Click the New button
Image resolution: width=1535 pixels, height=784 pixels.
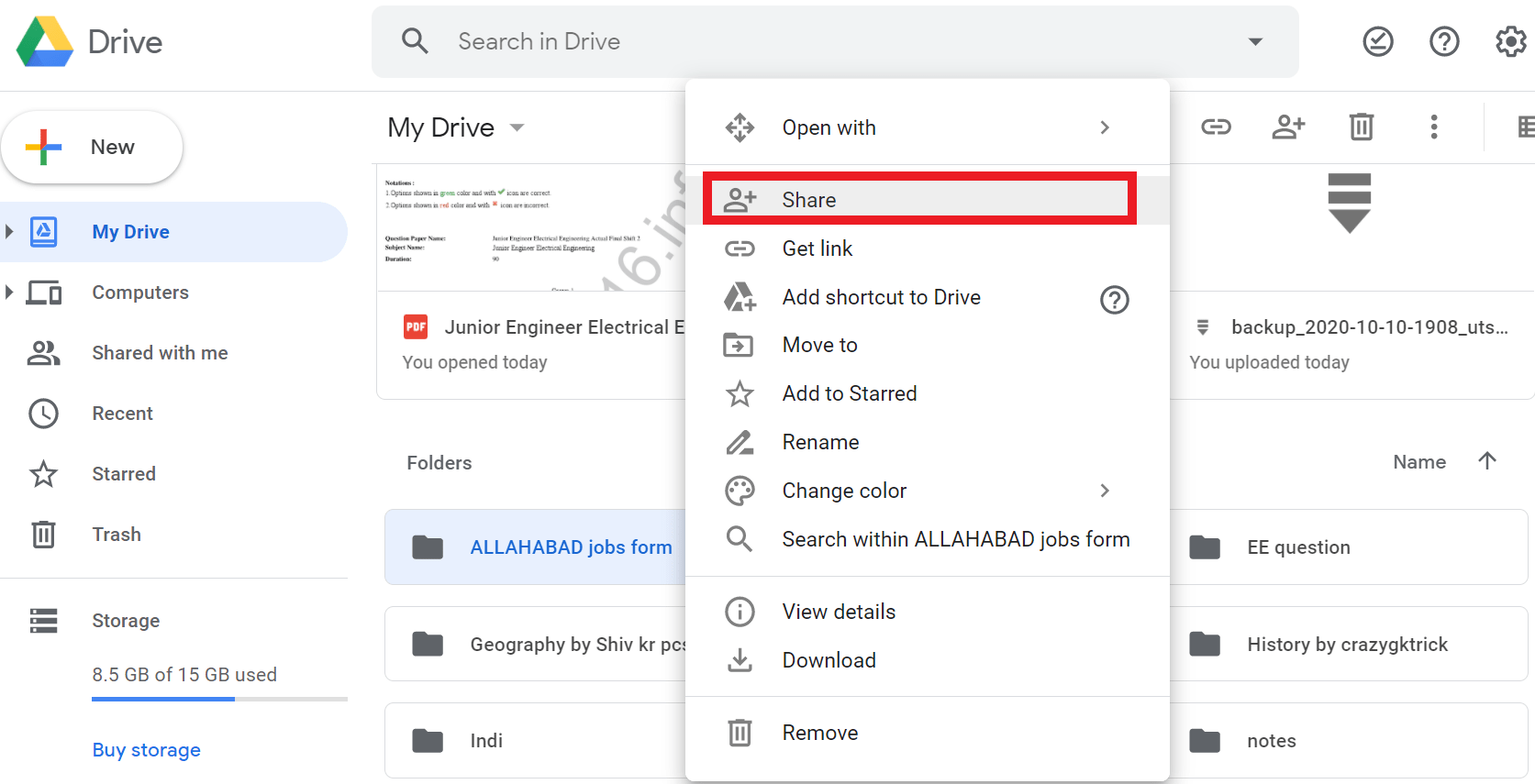click(x=92, y=147)
